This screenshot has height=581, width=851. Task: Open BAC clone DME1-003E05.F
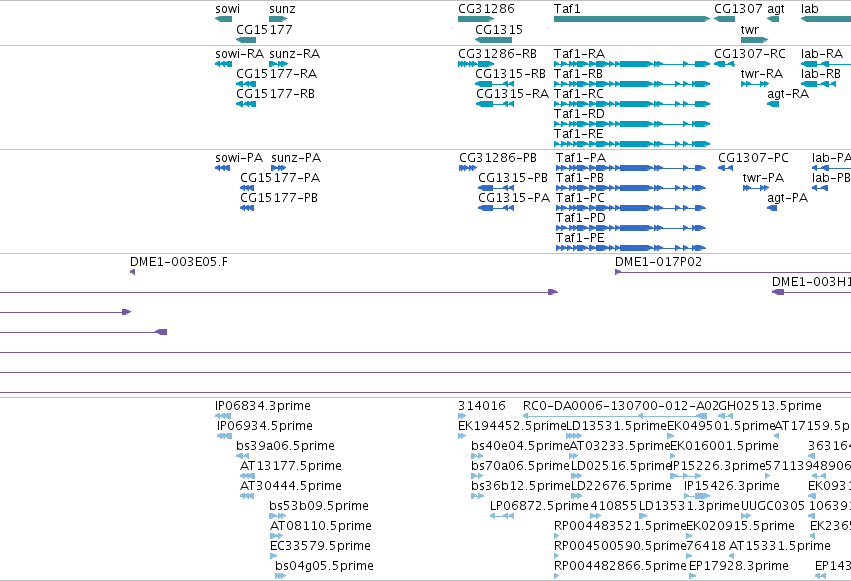pyautogui.click(x=179, y=262)
